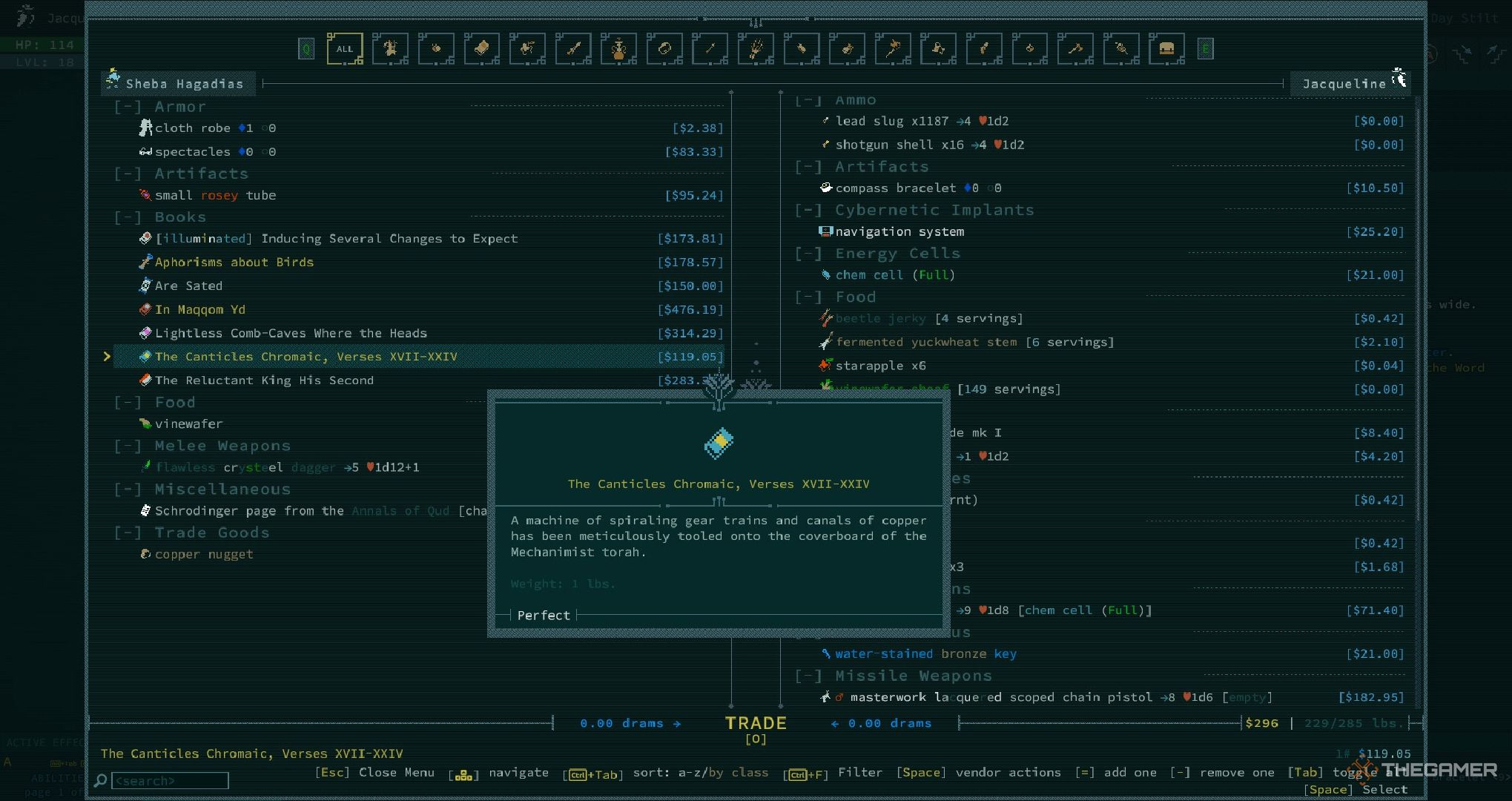Viewport: 1512px width, 801px height.
Task: Filter by the skeletal hand category icon
Action: tap(756, 49)
